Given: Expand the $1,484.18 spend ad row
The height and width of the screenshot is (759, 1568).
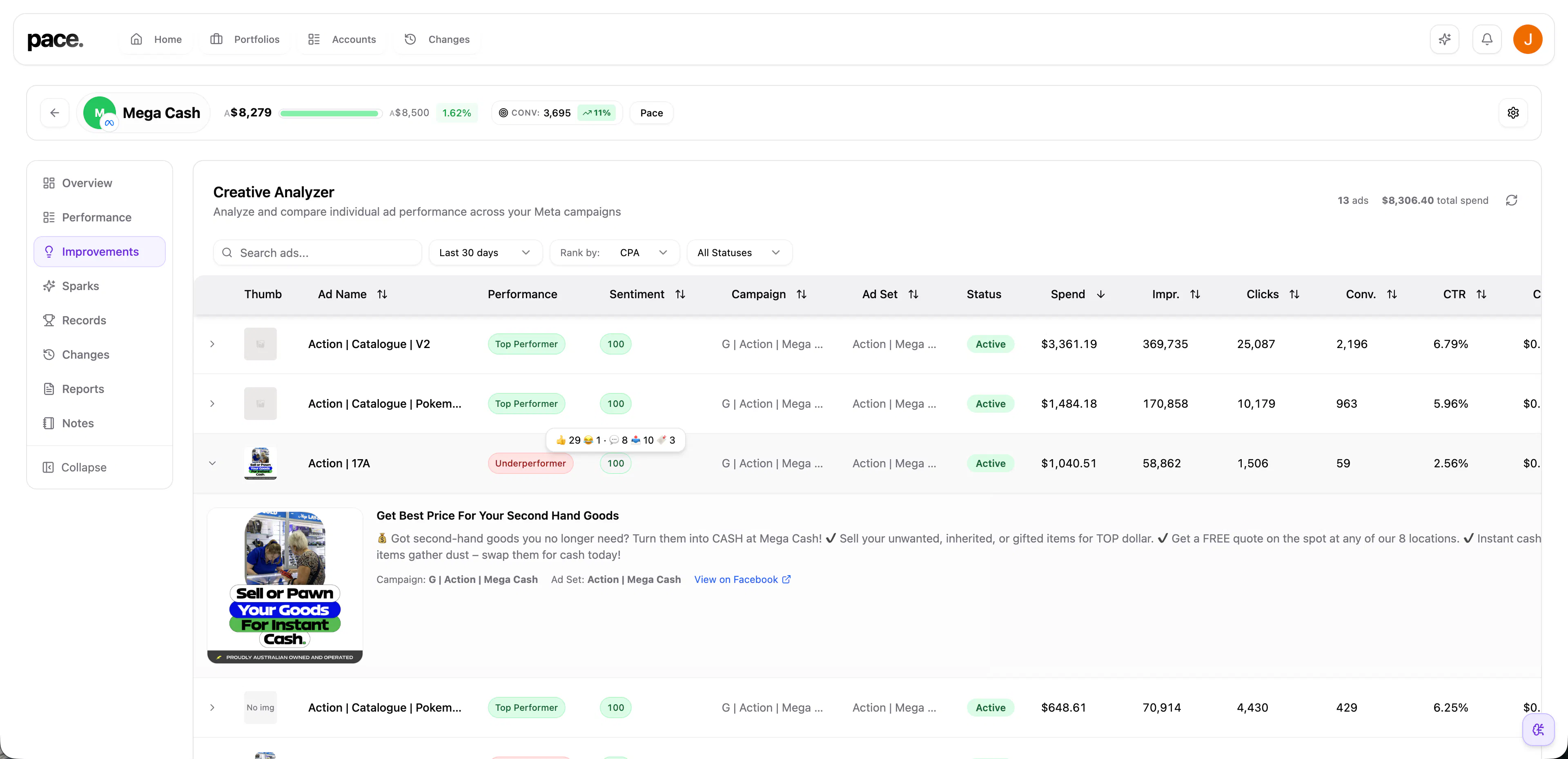Looking at the screenshot, I should (212, 404).
